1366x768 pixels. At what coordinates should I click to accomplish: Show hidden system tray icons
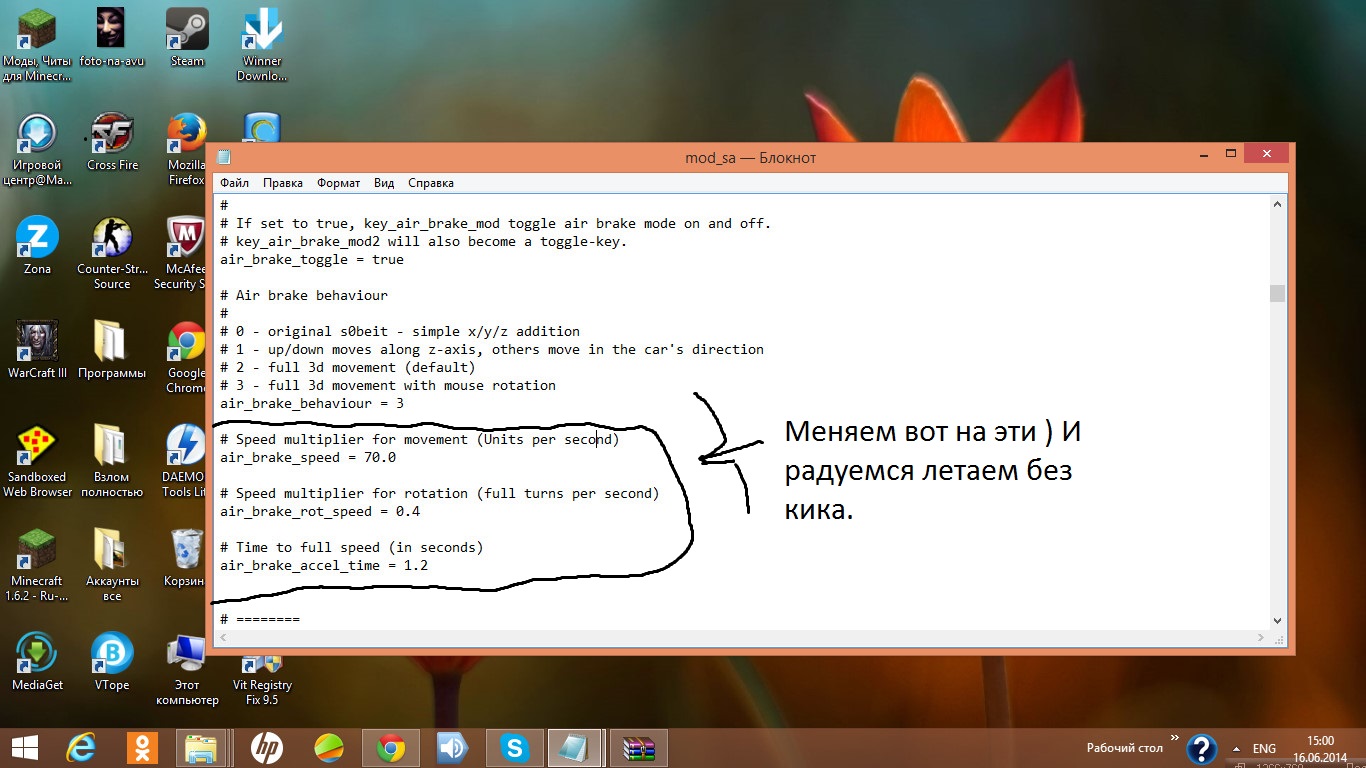tap(1237, 749)
